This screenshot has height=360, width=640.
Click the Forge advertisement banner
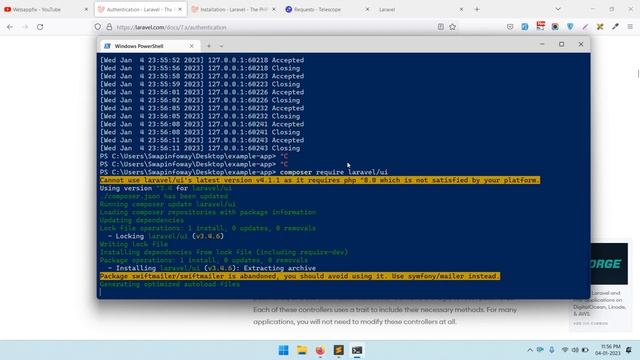[x=609, y=264]
